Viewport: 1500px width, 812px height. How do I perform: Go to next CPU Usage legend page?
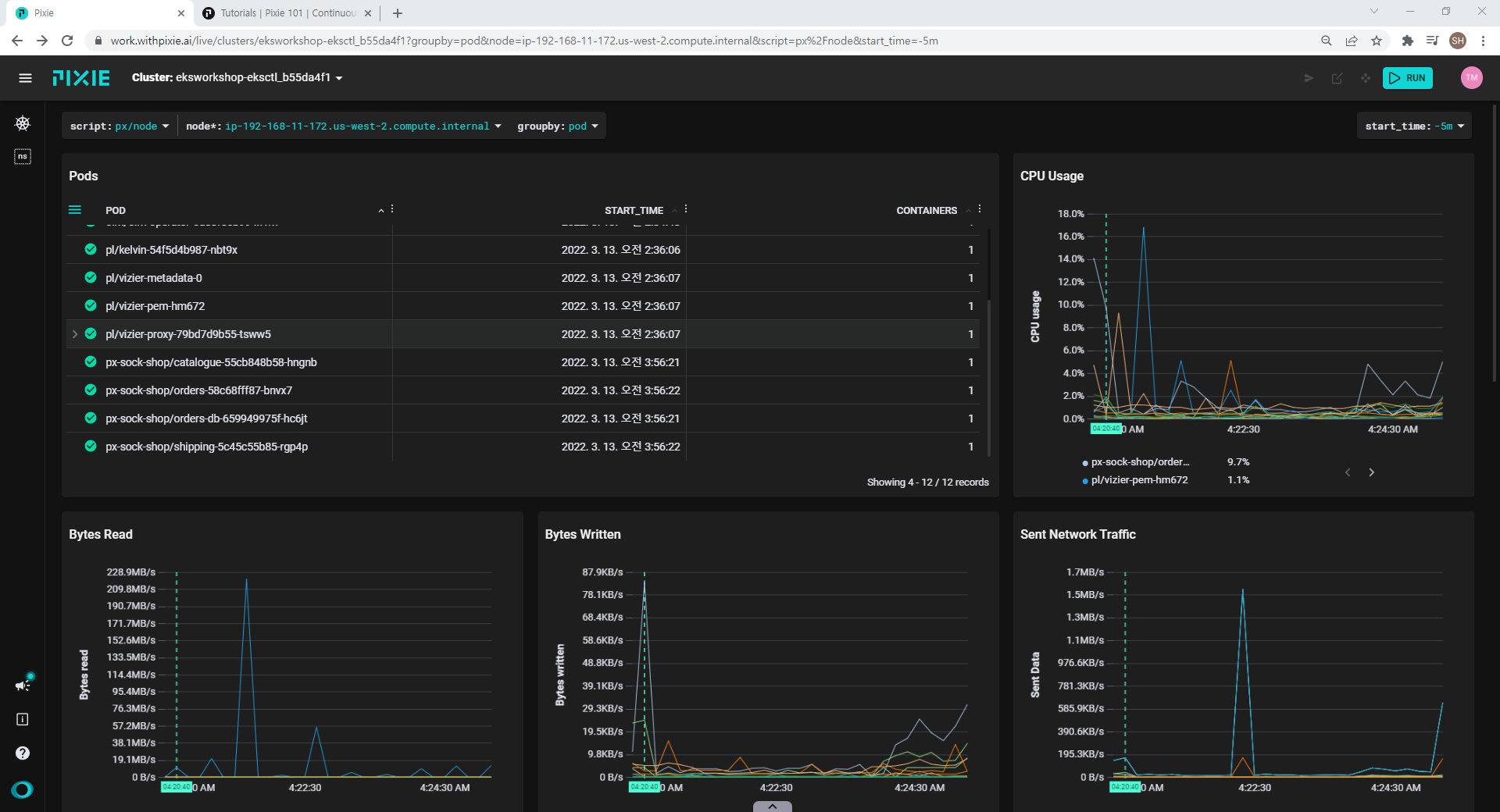(1371, 472)
